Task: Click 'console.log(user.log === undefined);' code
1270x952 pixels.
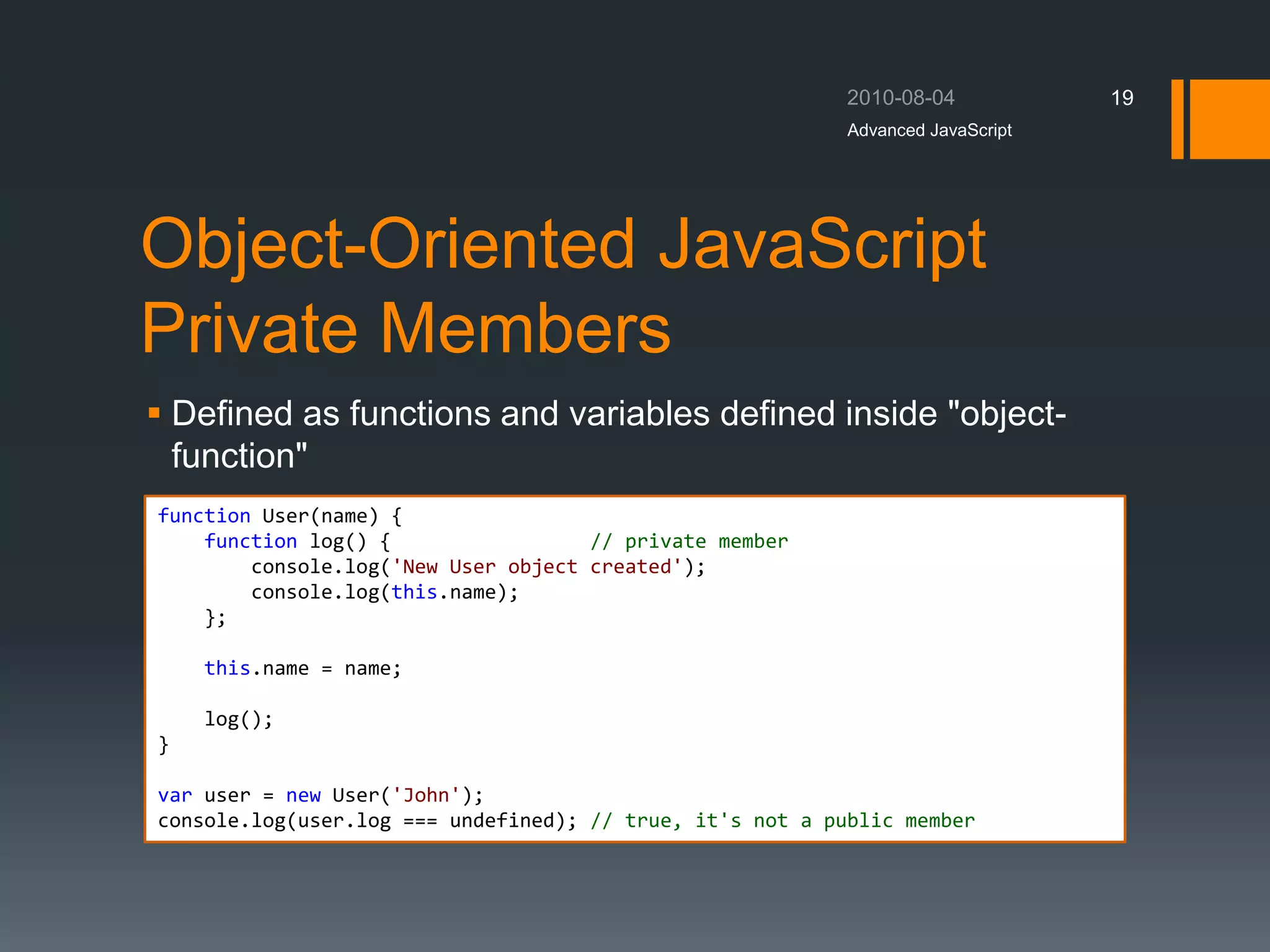Action: tap(367, 821)
